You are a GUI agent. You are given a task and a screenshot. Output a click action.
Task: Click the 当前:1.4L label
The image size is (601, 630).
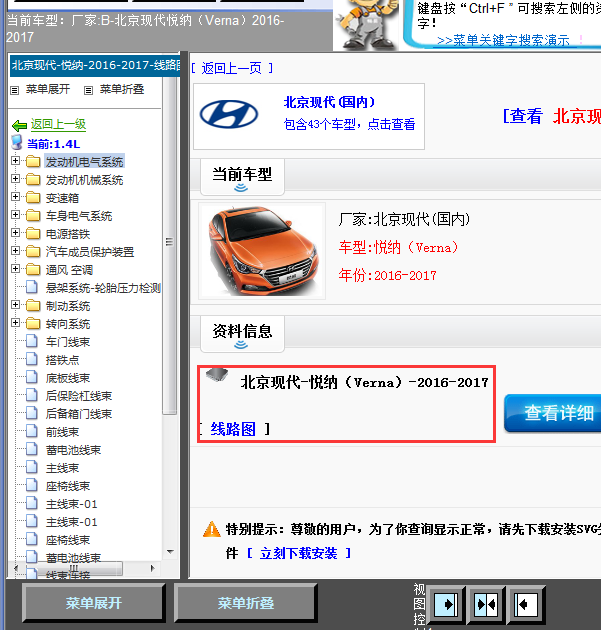(x=53, y=144)
